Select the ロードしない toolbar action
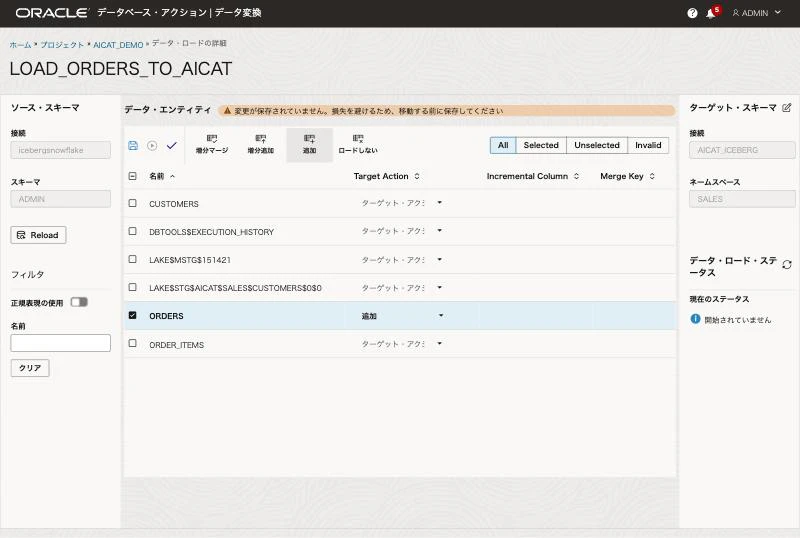 pos(358,144)
